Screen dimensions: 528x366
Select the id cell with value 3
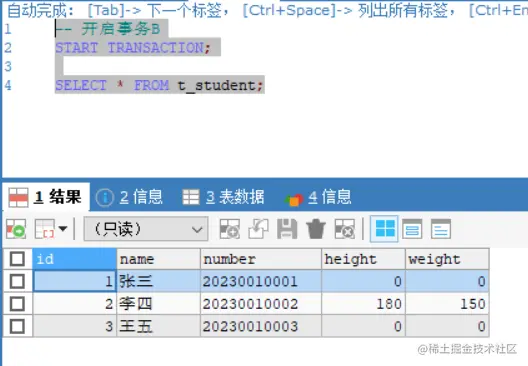click(74, 326)
